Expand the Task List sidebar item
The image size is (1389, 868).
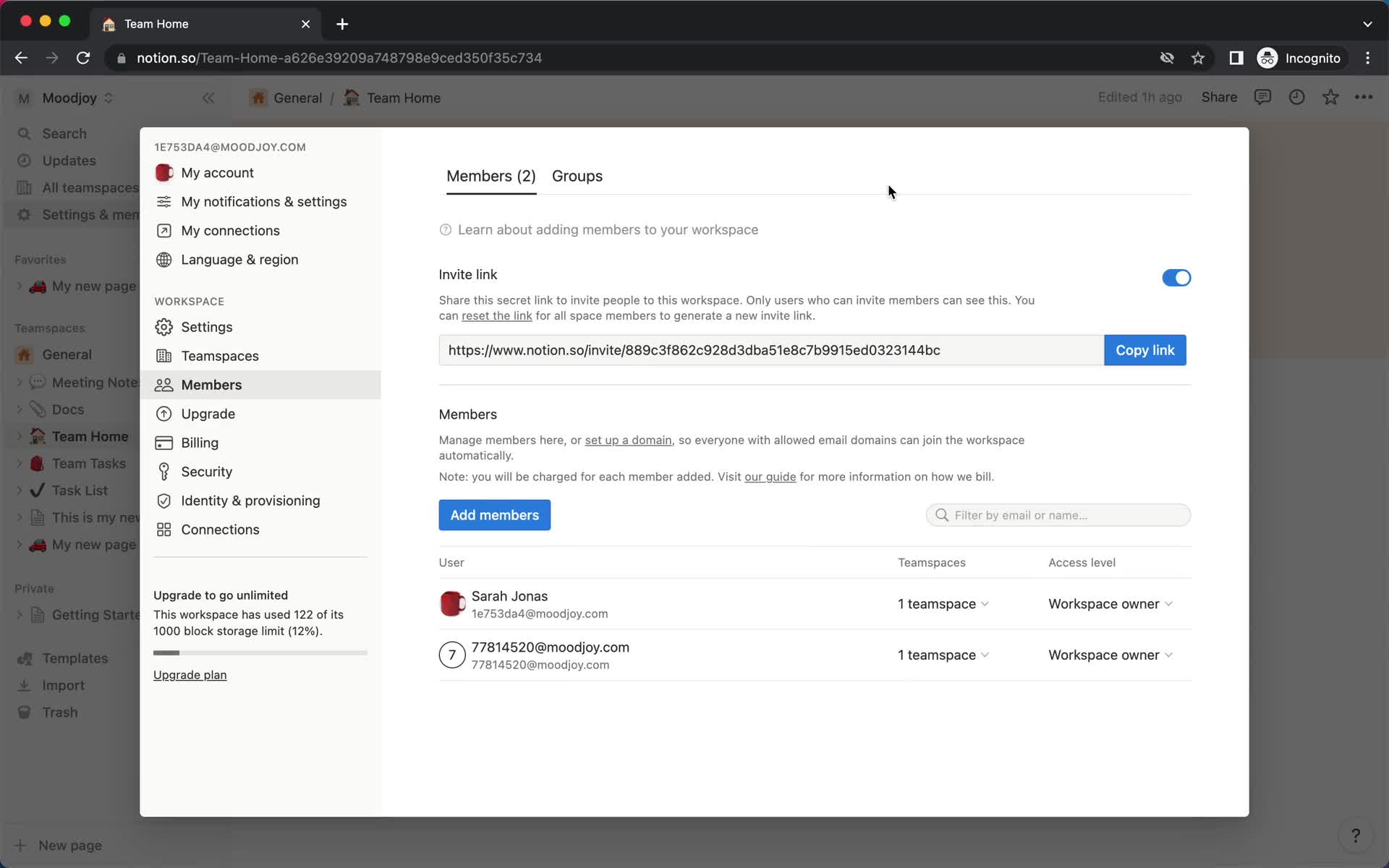click(x=20, y=490)
